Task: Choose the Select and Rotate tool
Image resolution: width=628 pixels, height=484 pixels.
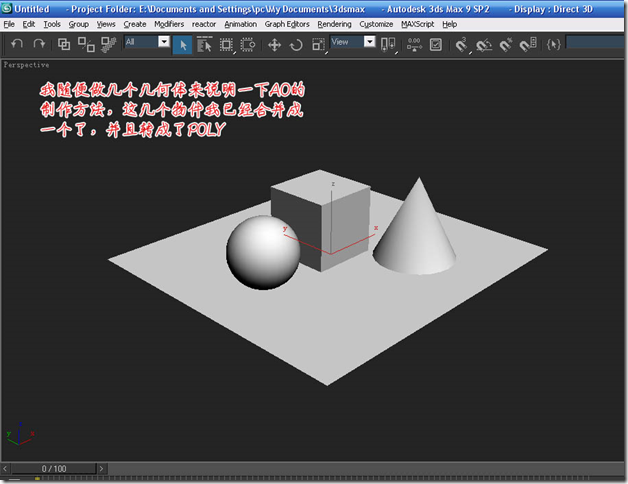Action: pos(296,44)
